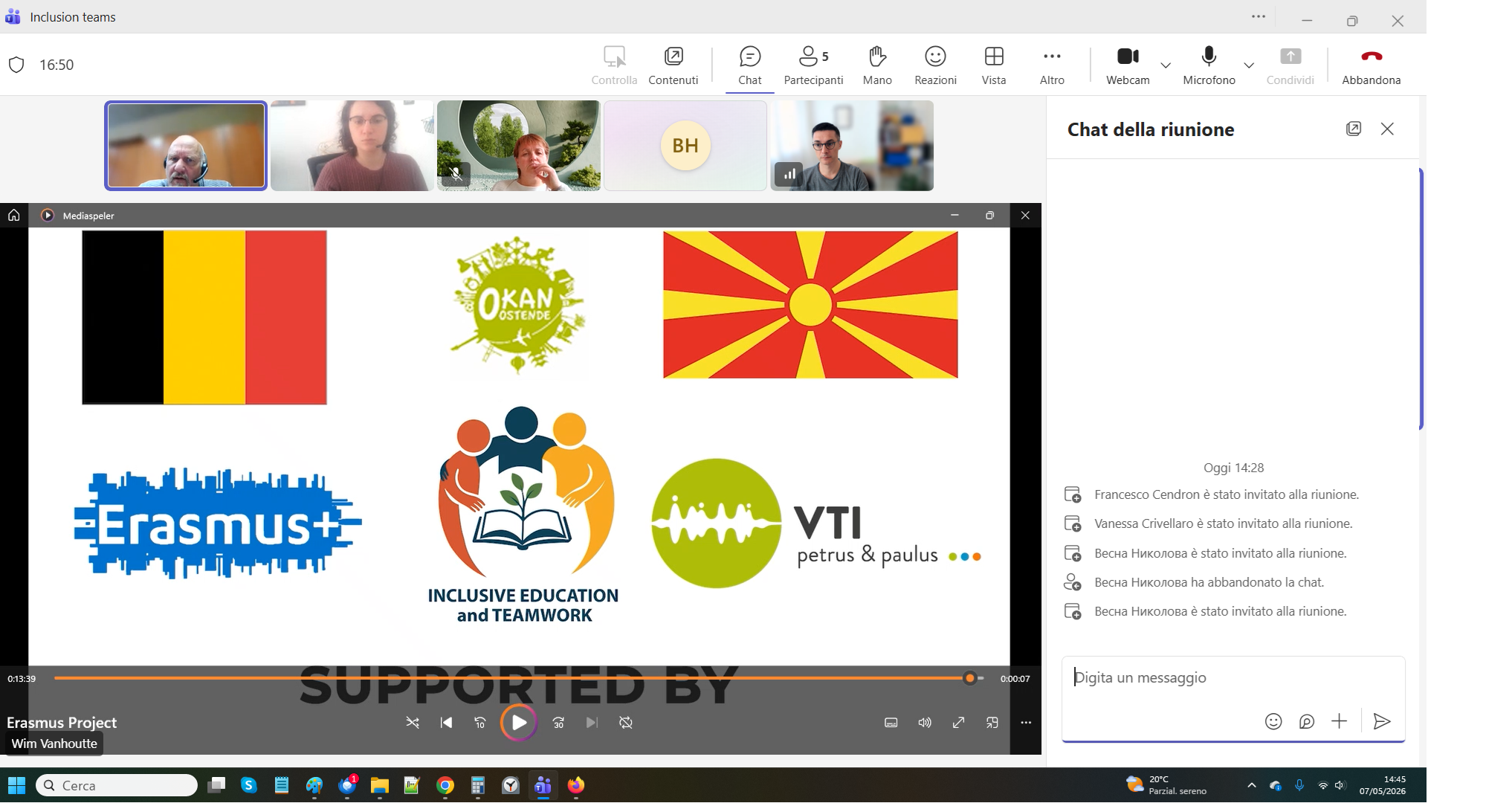Pop out the meeting chat panel
1512x806 pixels.
click(x=1354, y=129)
